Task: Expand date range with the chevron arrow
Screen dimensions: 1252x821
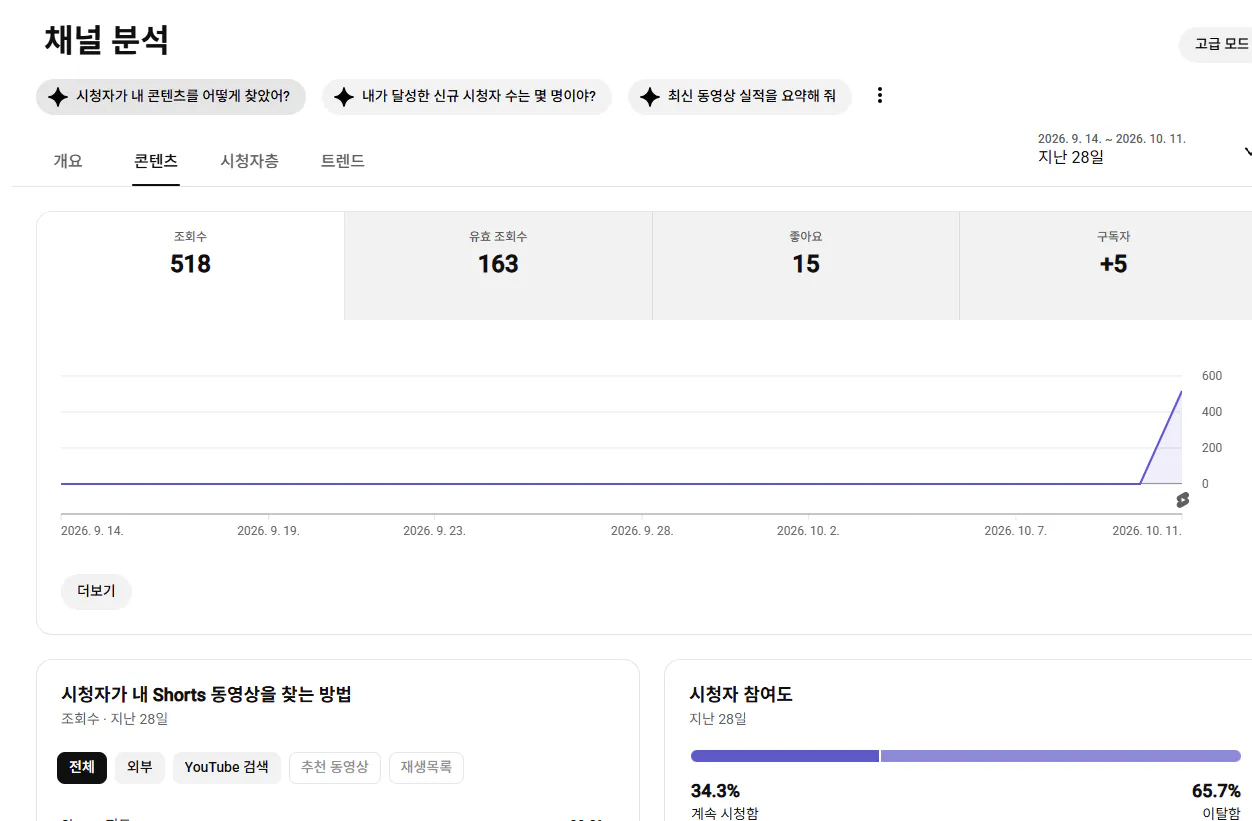Action: 1247,153
